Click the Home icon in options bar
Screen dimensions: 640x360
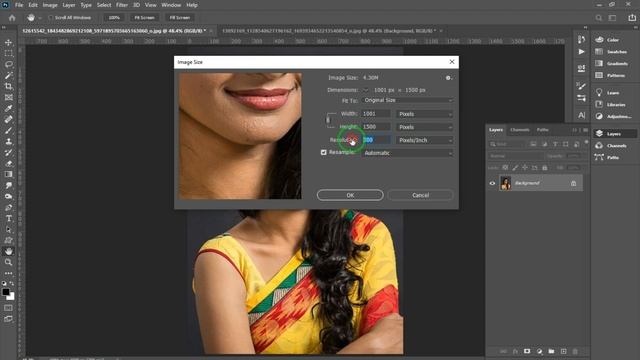click(12, 18)
